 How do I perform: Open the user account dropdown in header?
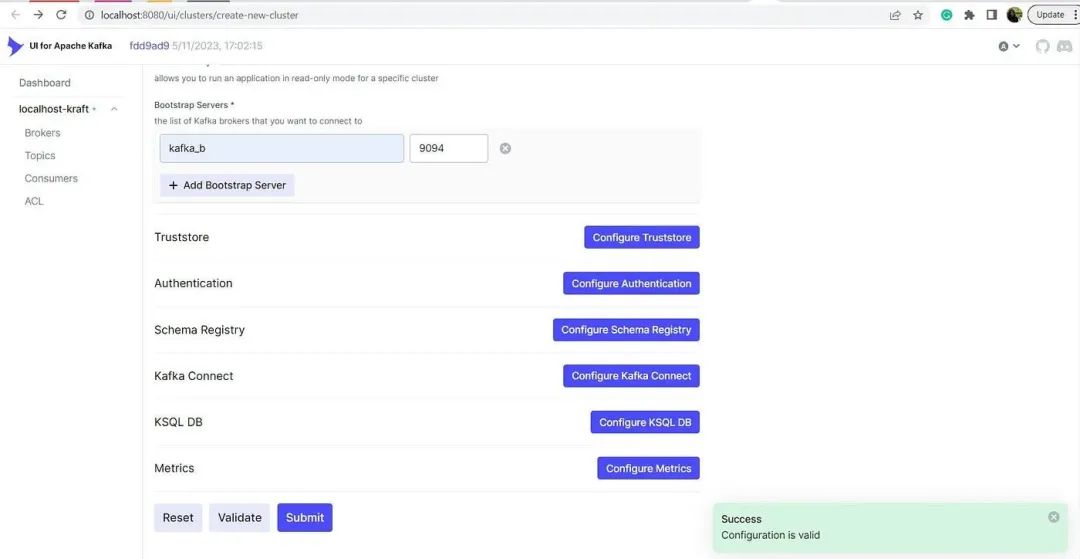[x=1009, y=46]
